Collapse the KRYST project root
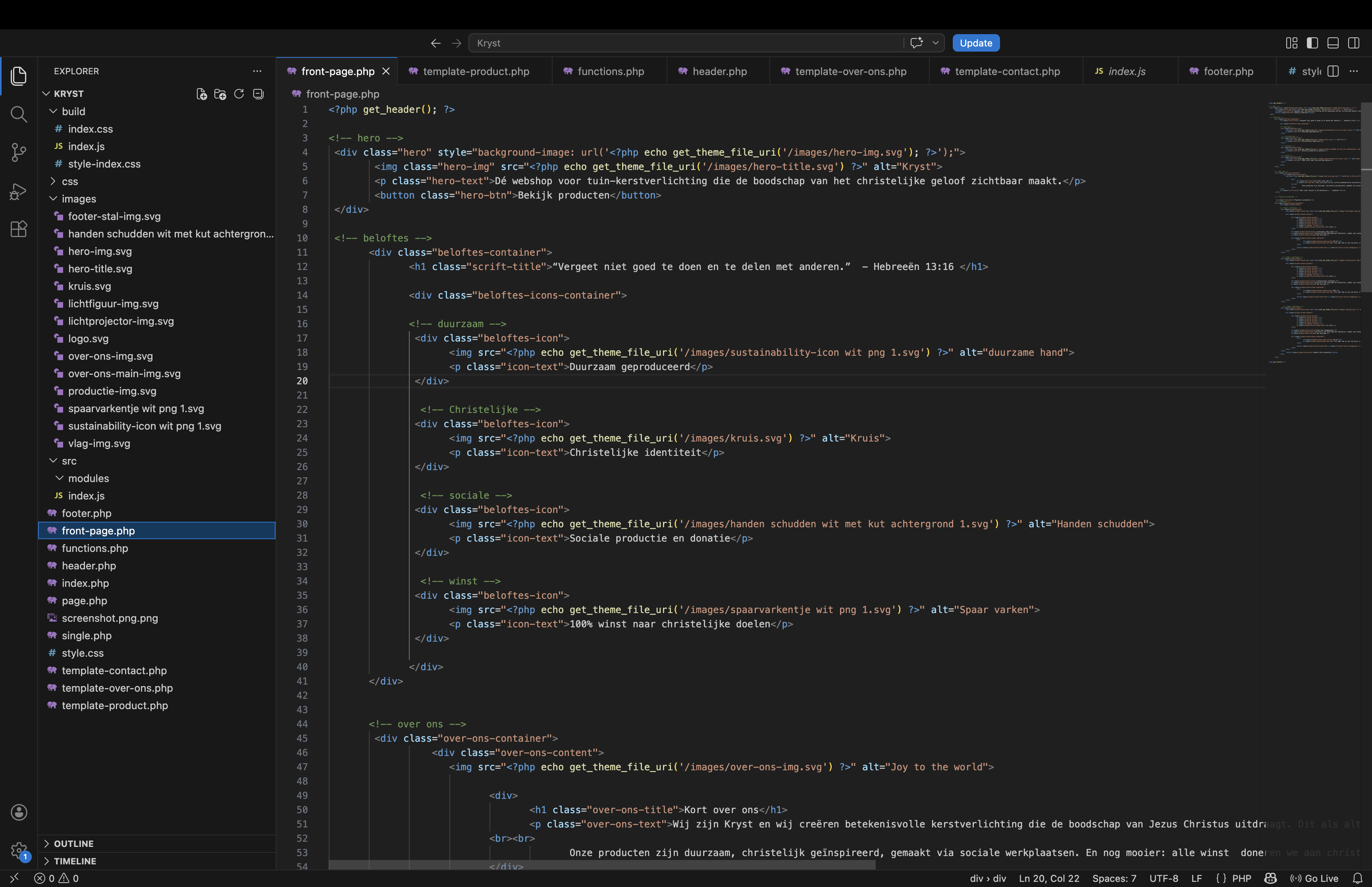The width and height of the screenshot is (1372, 887). 46,94
